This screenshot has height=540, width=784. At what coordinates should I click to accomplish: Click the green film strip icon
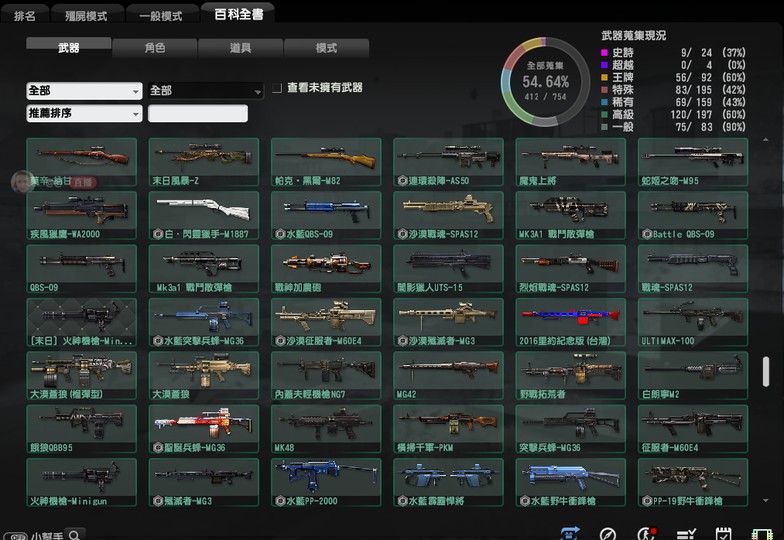coord(762,533)
